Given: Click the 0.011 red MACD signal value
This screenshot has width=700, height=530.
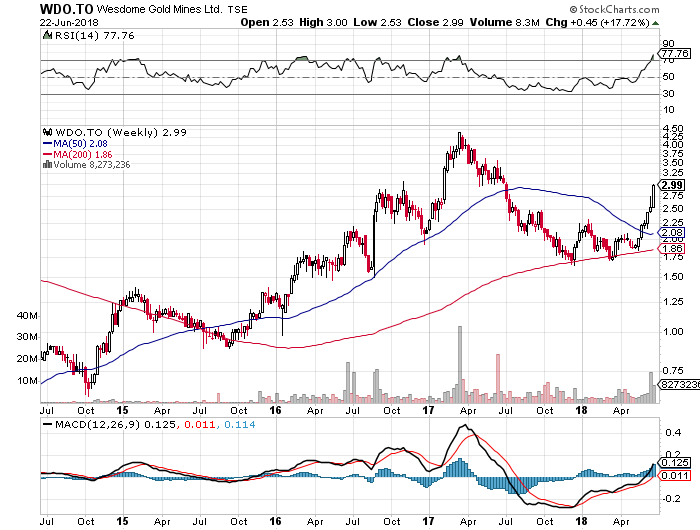Looking at the screenshot, I should [200, 425].
